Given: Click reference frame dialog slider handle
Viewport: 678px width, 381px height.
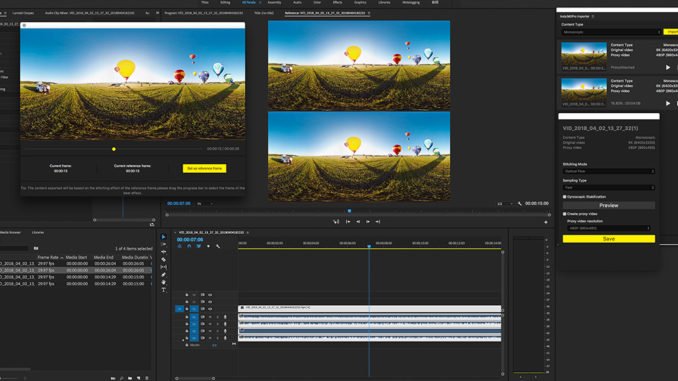Looking at the screenshot, I should [114, 149].
